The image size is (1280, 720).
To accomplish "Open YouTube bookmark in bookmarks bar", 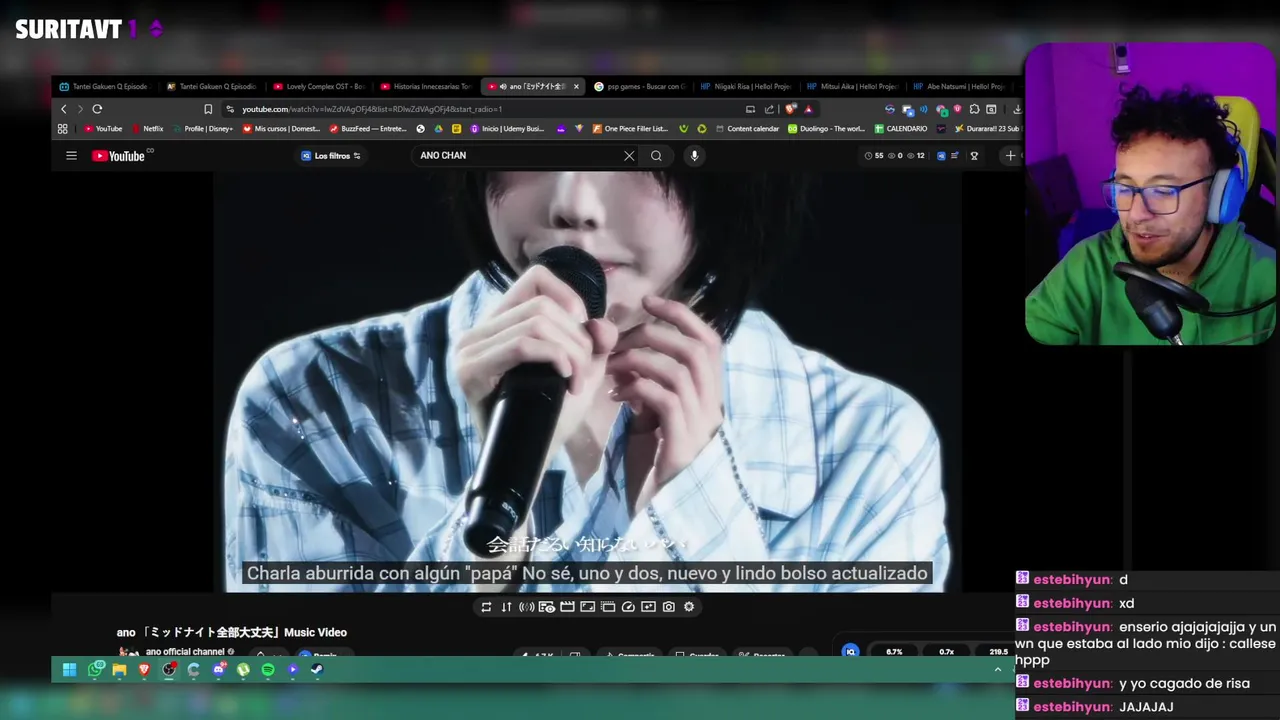I will coord(103,129).
